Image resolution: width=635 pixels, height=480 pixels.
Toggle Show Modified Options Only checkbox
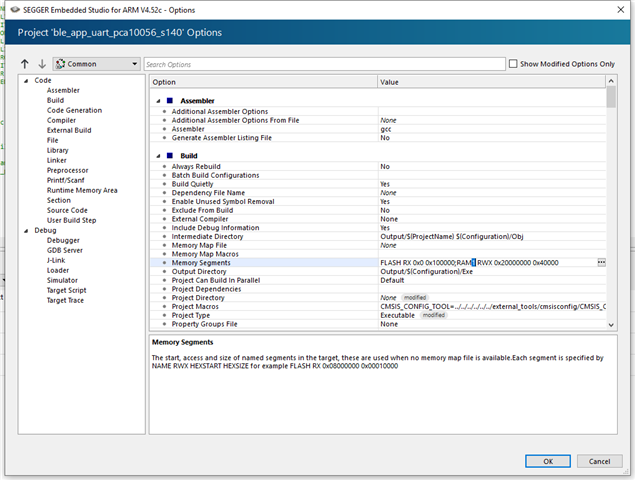513,64
